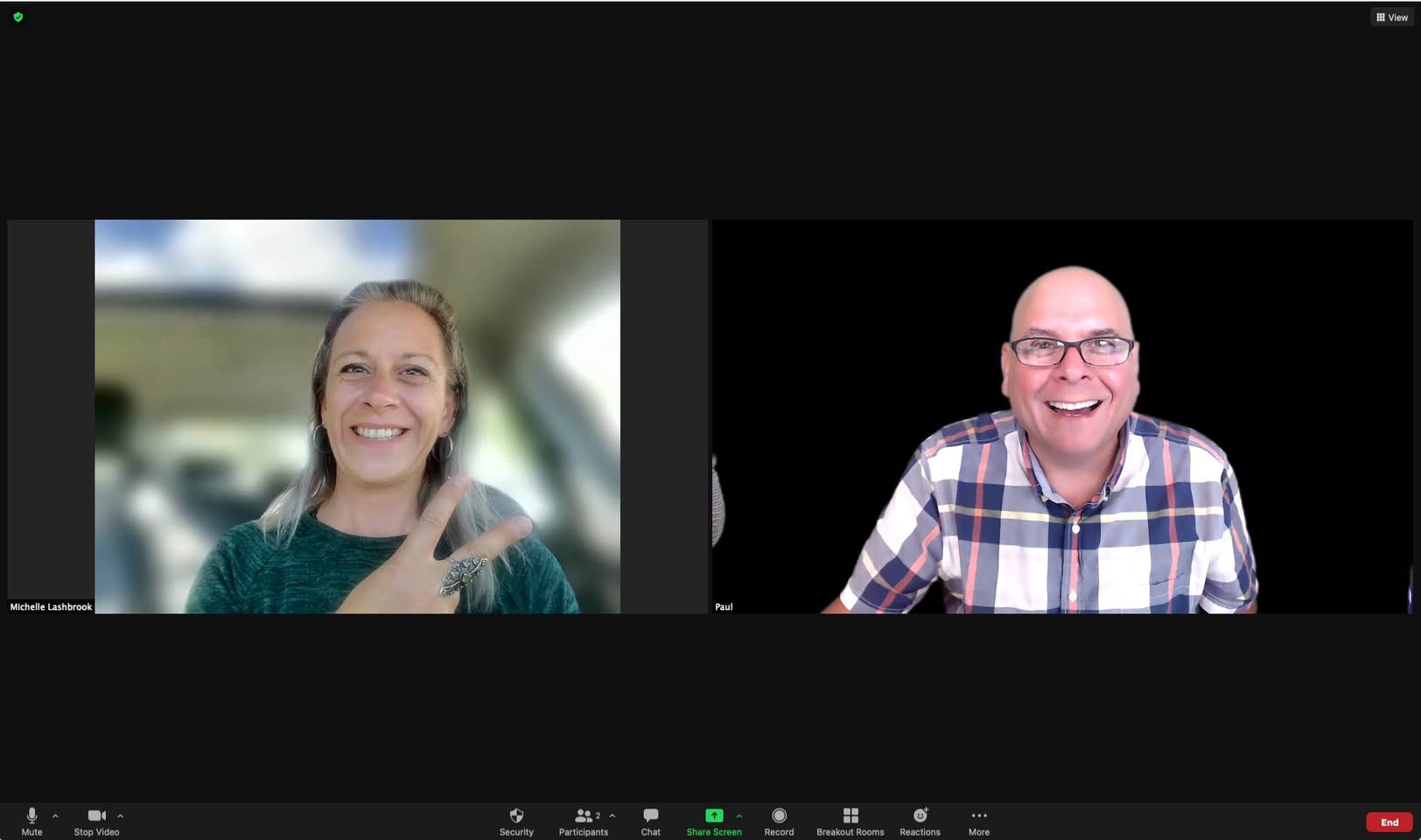The width and height of the screenshot is (1421, 840).
Task: Expand the caret next to Participants
Action: click(x=612, y=815)
